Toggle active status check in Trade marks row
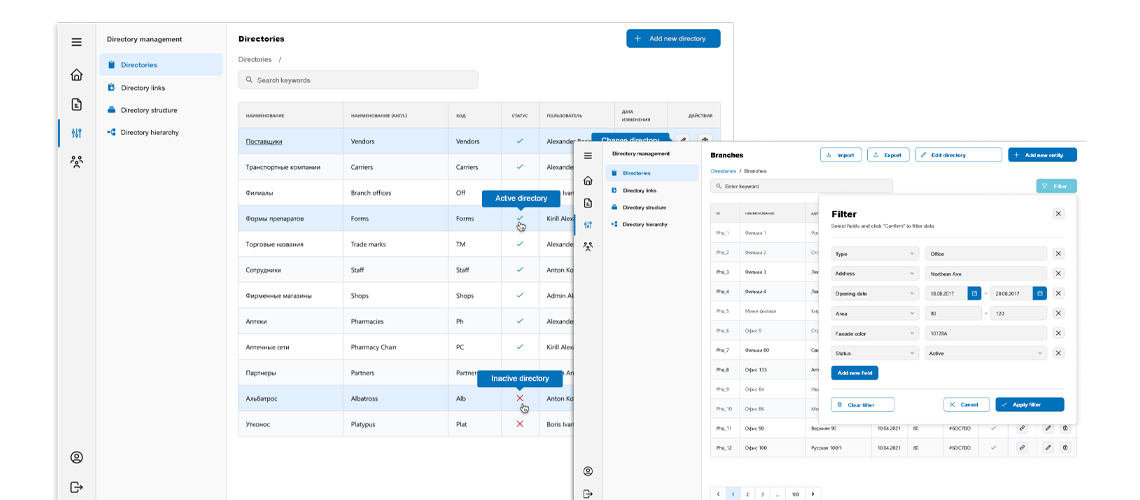Viewport: 1140px width, 500px height. [x=520, y=244]
